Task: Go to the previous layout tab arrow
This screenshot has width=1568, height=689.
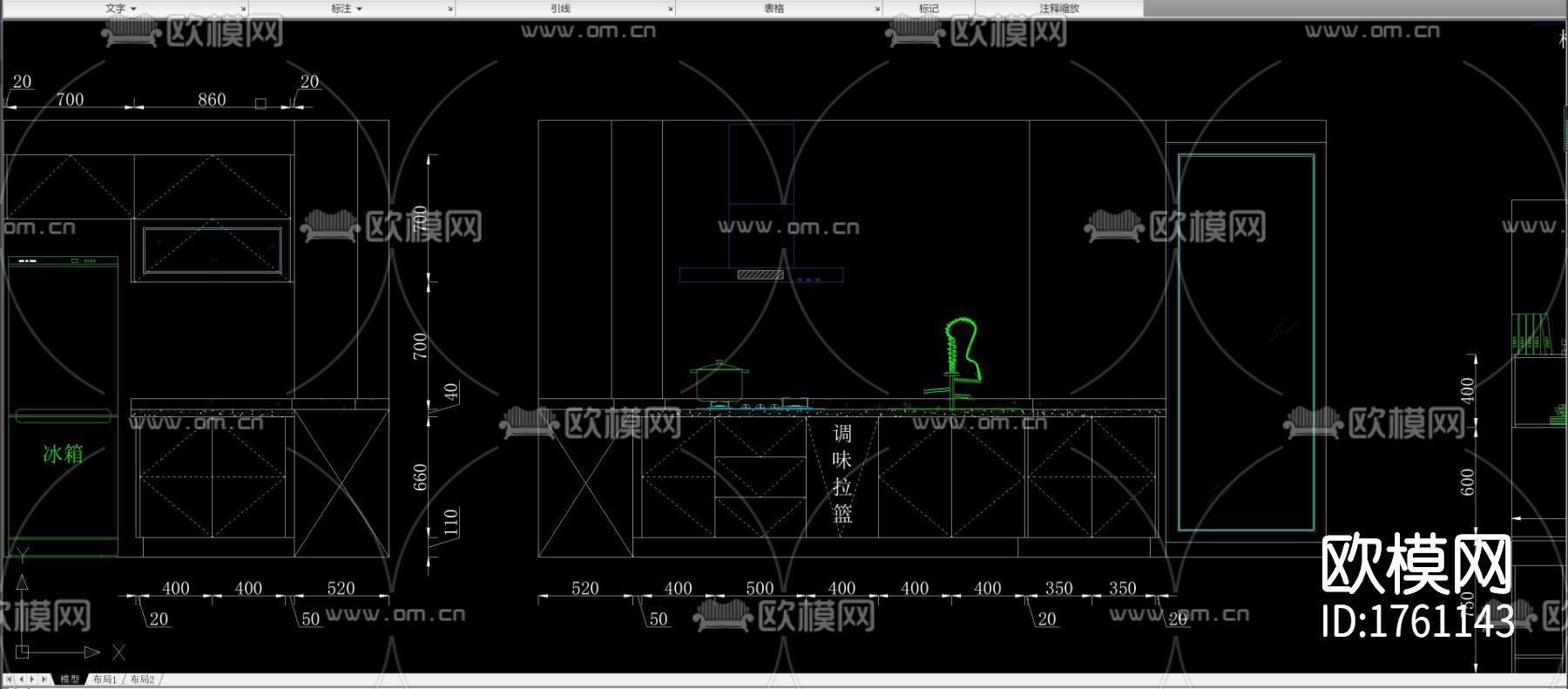Action: (x=22, y=679)
